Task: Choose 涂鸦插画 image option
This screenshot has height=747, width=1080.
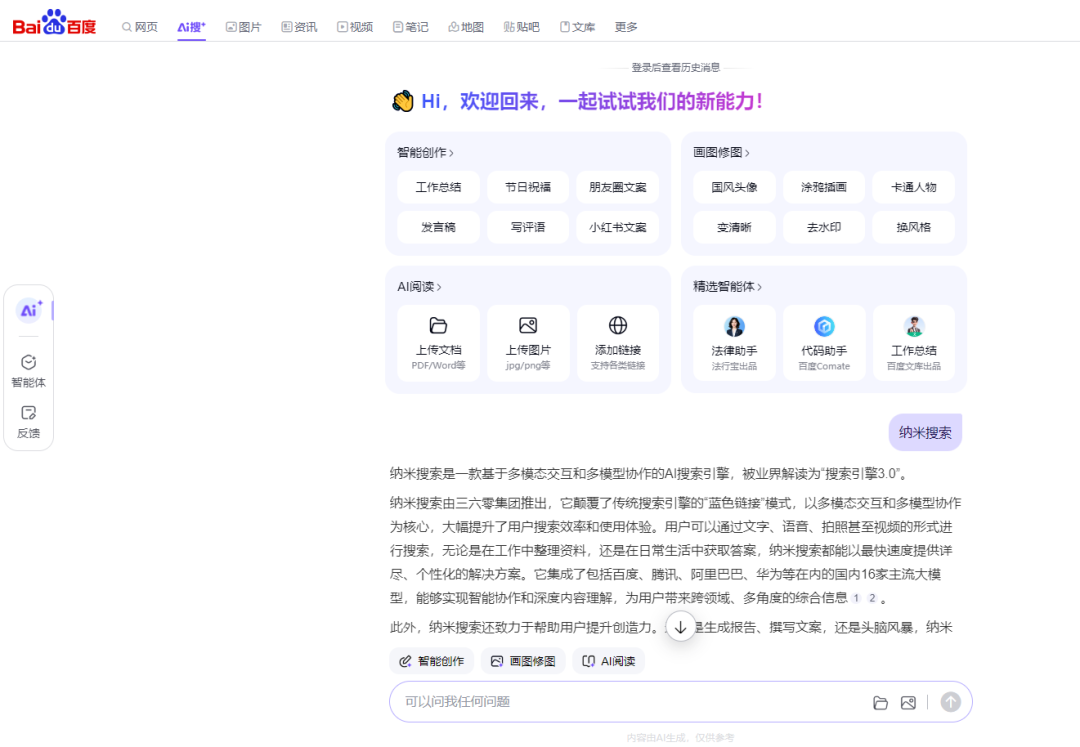Action: coord(824,187)
